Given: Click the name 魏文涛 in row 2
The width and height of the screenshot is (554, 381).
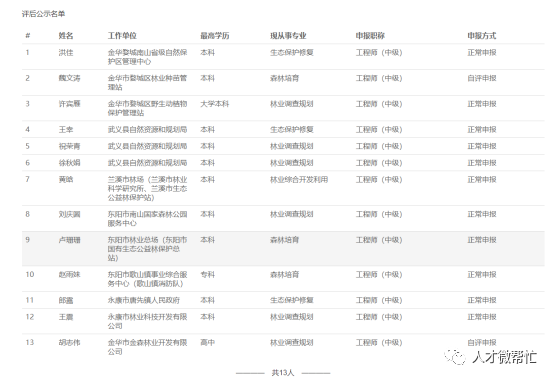Looking at the screenshot, I should point(69,78).
